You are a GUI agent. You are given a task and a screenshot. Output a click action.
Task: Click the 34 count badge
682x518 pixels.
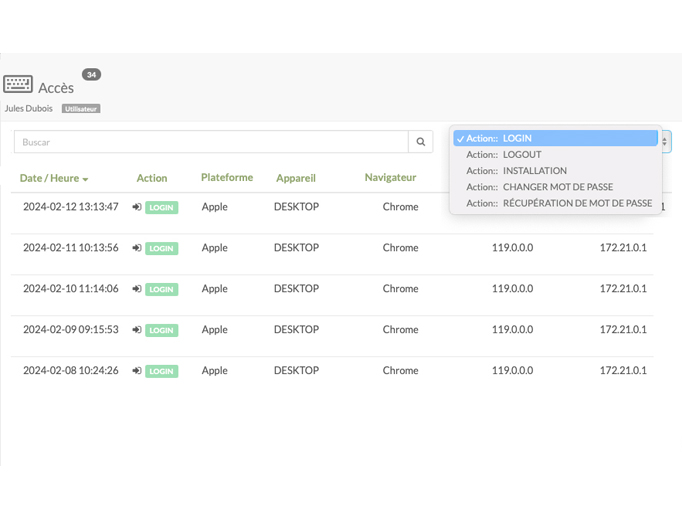[x=91, y=75]
